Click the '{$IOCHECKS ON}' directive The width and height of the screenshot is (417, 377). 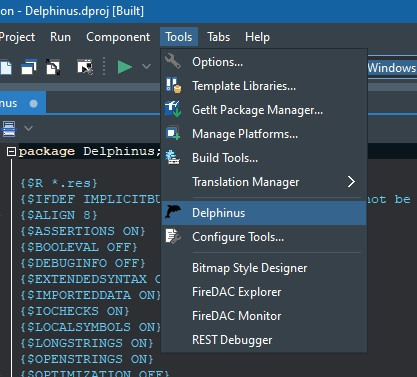75,311
